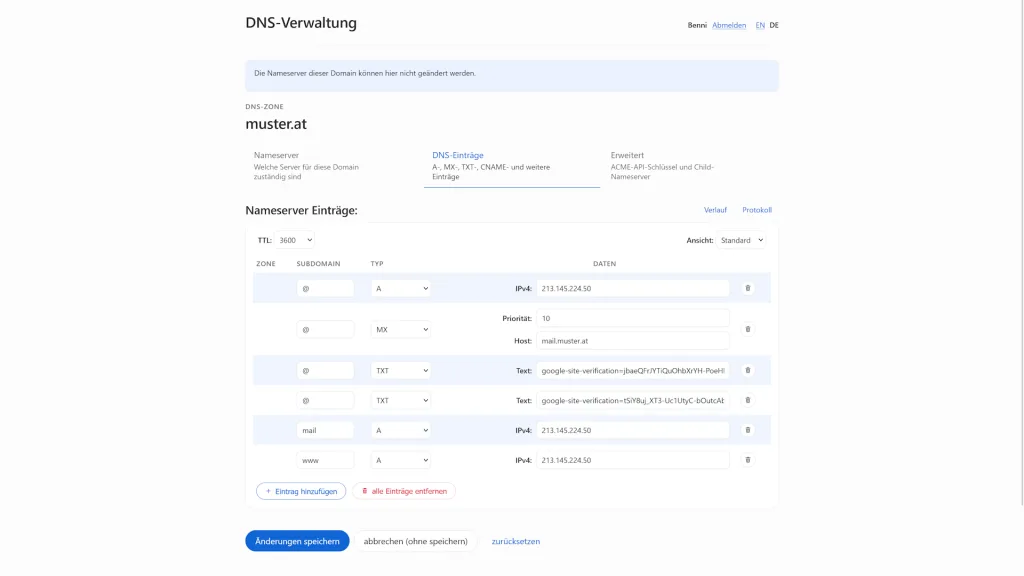This screenshot has width=1024, height=576.
Task: Focus subdomain field of the MX record
Action: tap(325, 329)
